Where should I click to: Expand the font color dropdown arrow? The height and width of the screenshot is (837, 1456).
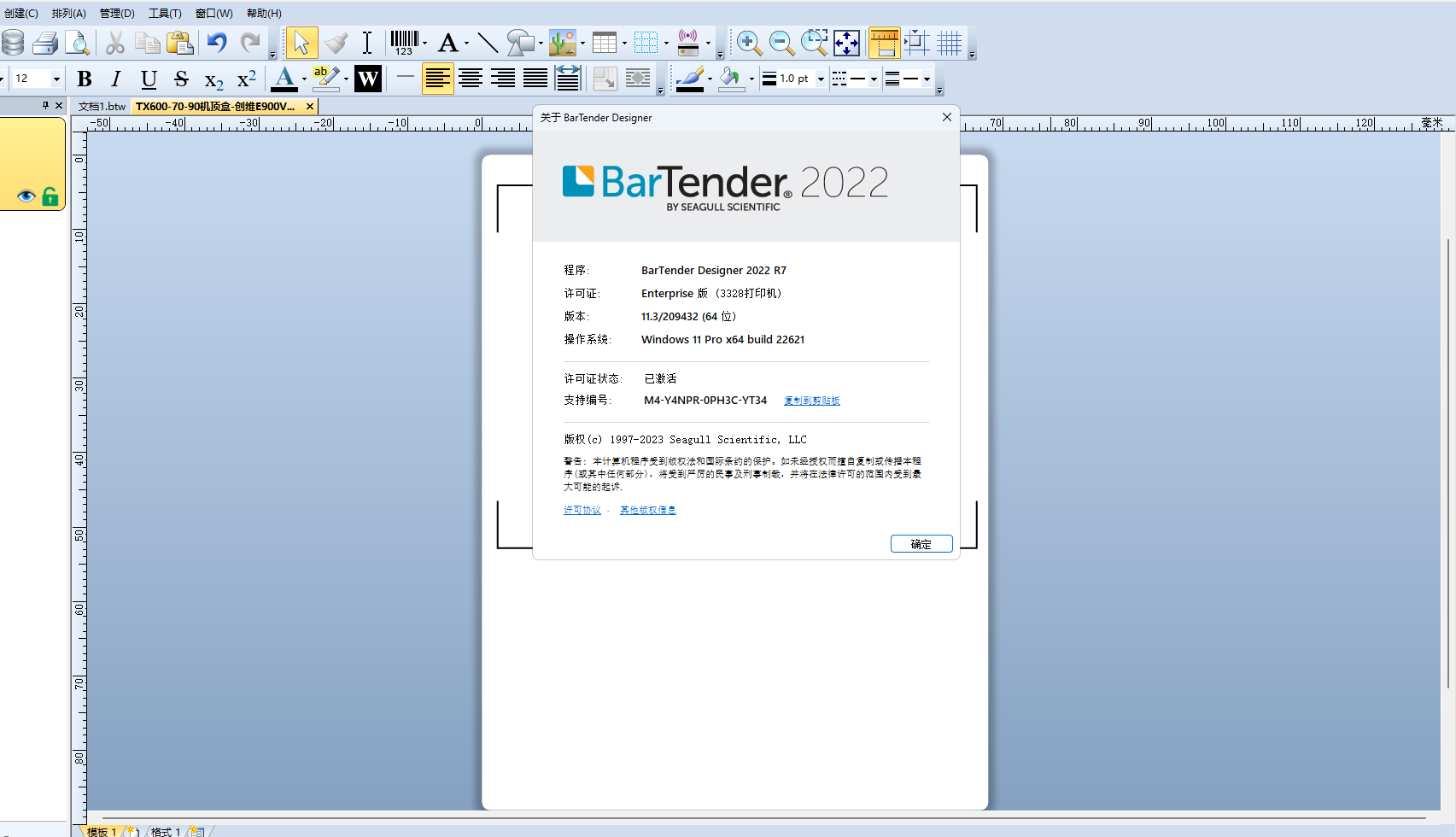[304, 79]
